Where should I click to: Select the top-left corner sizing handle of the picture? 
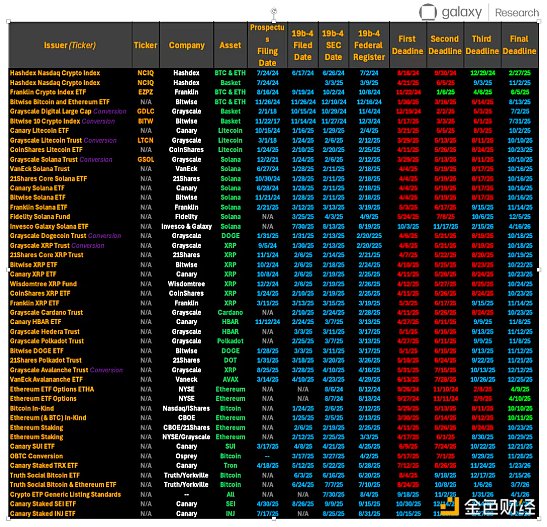pyautogui.click(x=8, y=22)
